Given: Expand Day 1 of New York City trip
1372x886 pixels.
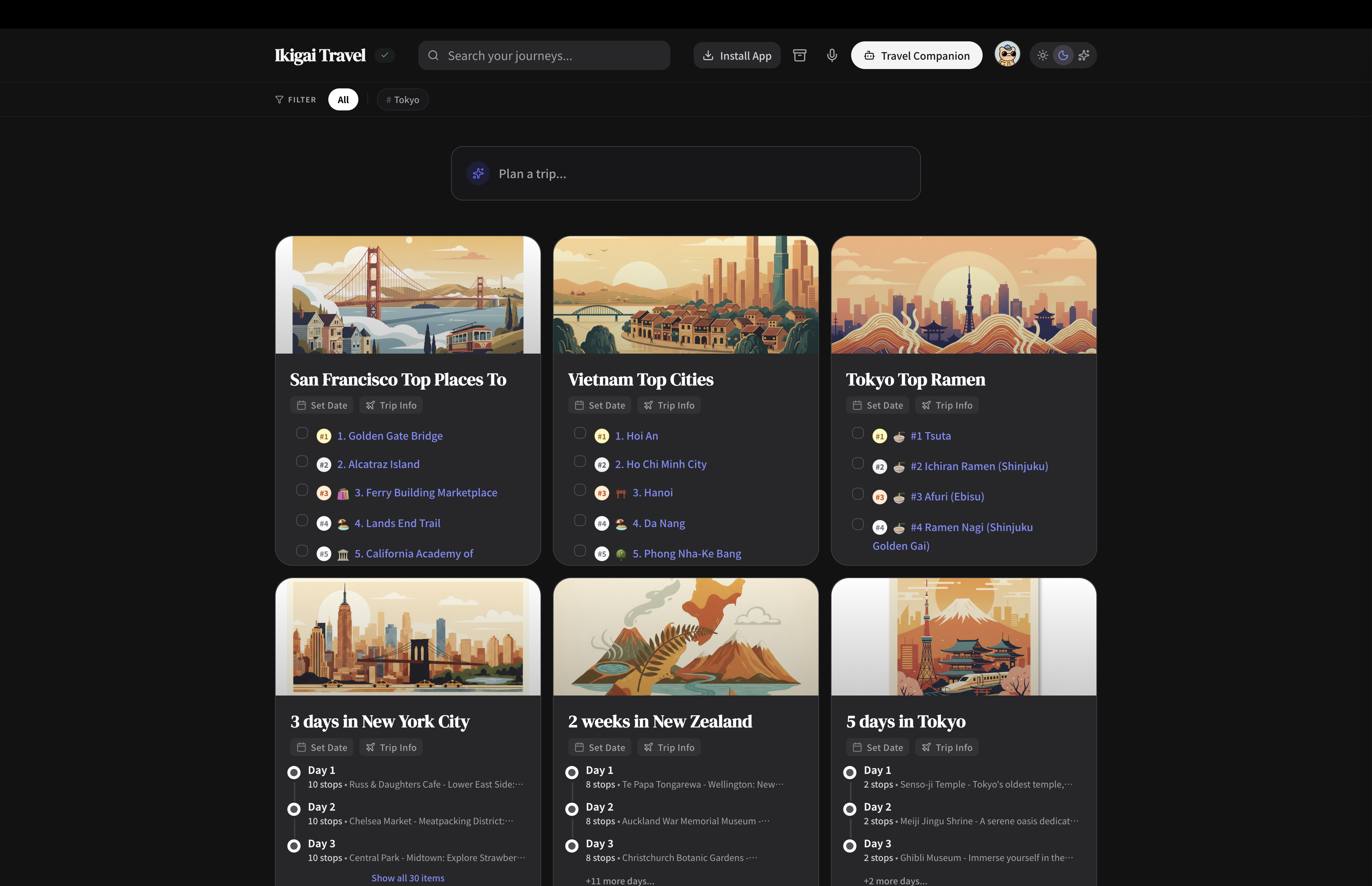Looking at the screenshot, I should [x=321, y=770].
